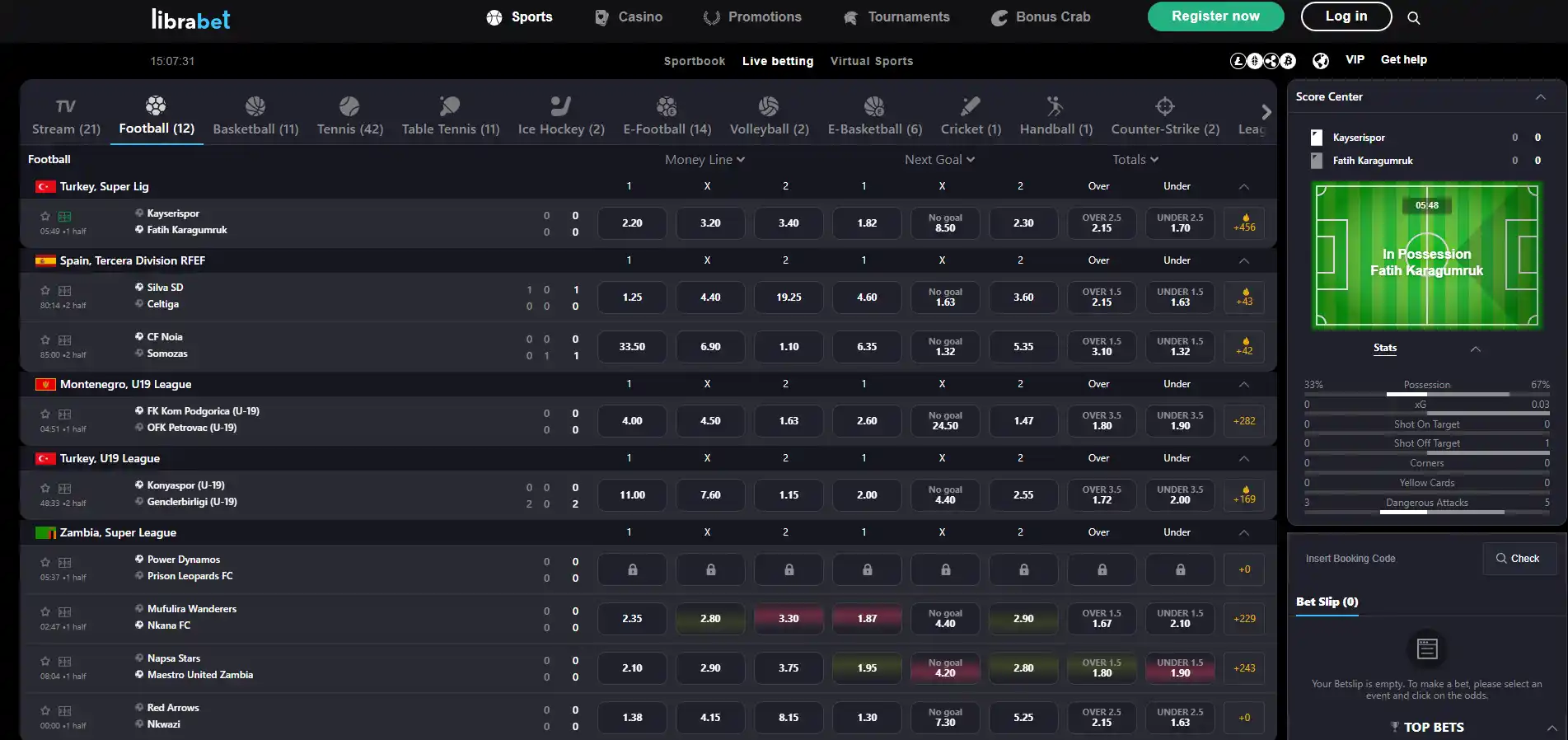Open match tracker icon for Kayserispor game
Screen dimensions: 1568x740
pyautogui.click(x=64, y=217)
